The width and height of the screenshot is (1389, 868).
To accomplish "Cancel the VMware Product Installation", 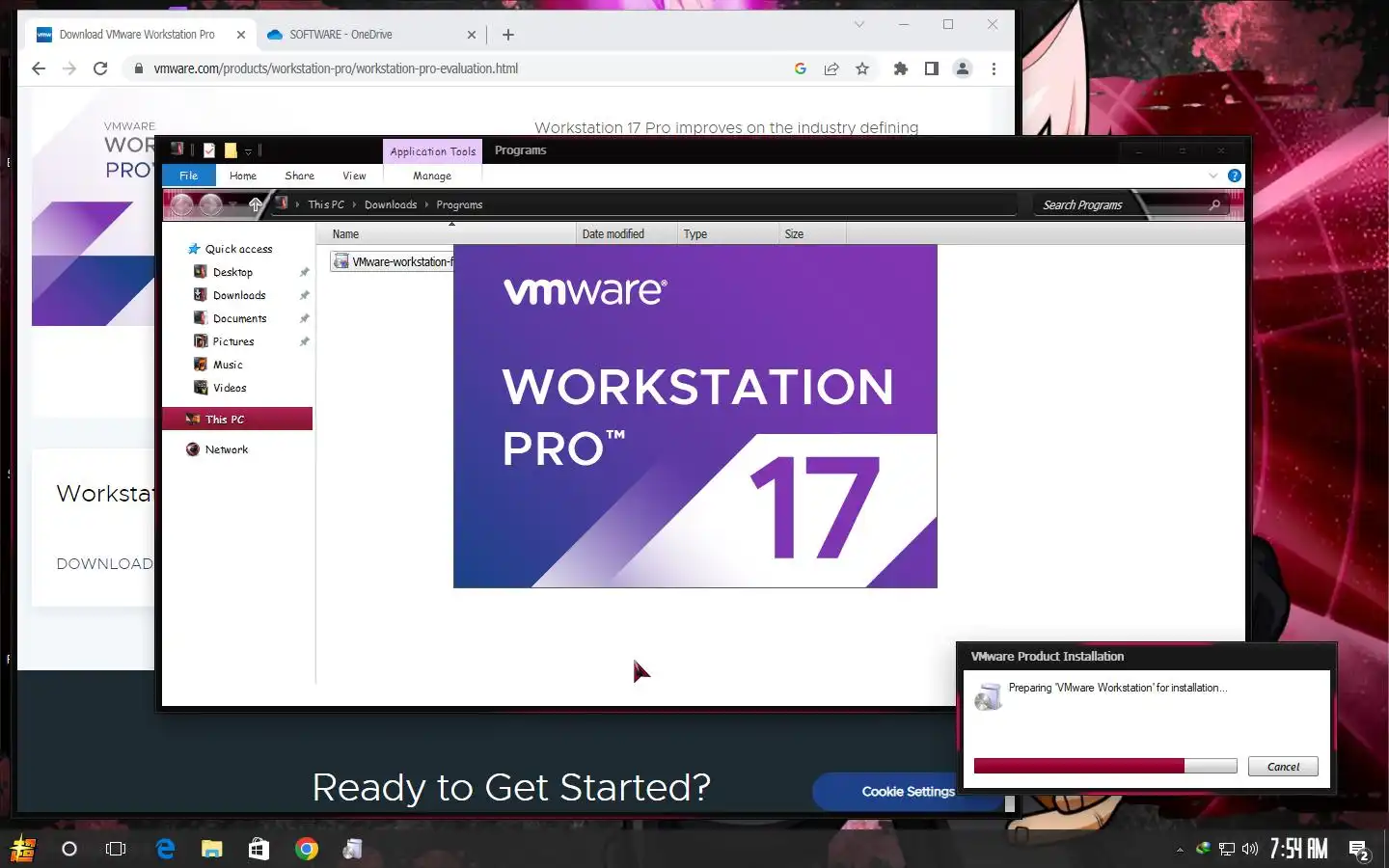I will coord(1283,767).
